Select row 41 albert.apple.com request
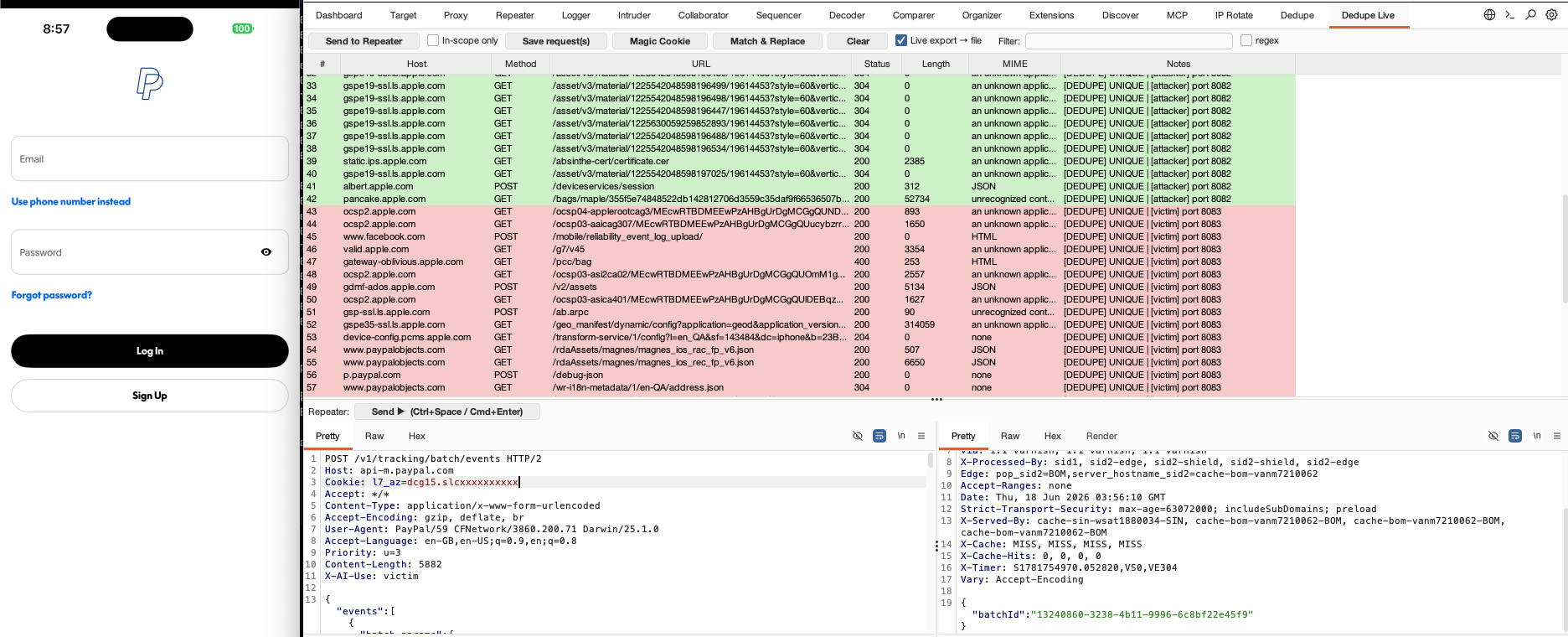Viewport: 1568px width, 637px height. coord(799,186)
